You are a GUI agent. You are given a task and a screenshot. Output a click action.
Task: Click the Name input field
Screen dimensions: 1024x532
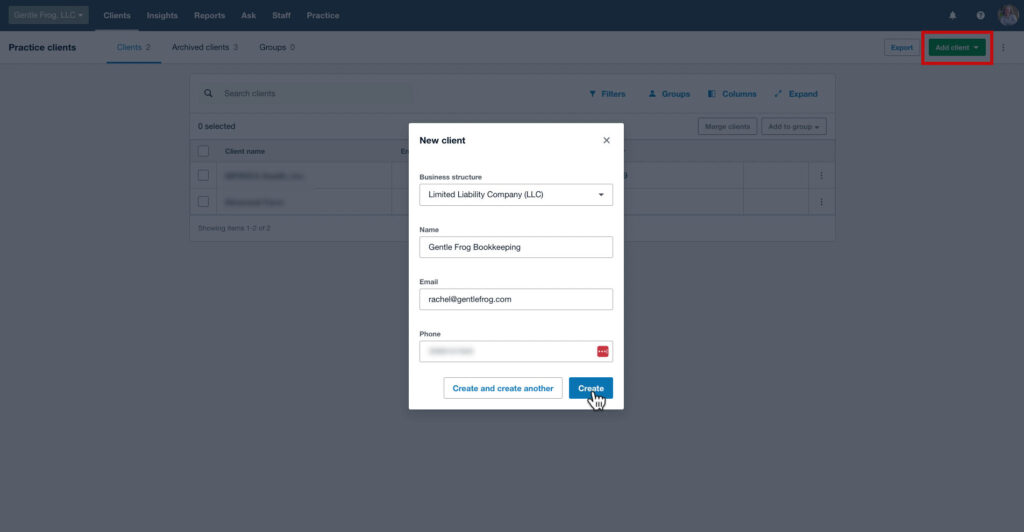(x=516, y=247)
